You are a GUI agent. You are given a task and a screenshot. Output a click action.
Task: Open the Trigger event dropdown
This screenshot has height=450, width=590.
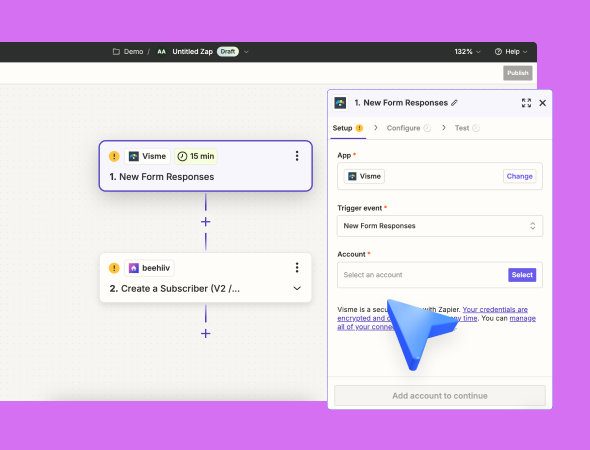pyautogui.click(x=439, y=226)
